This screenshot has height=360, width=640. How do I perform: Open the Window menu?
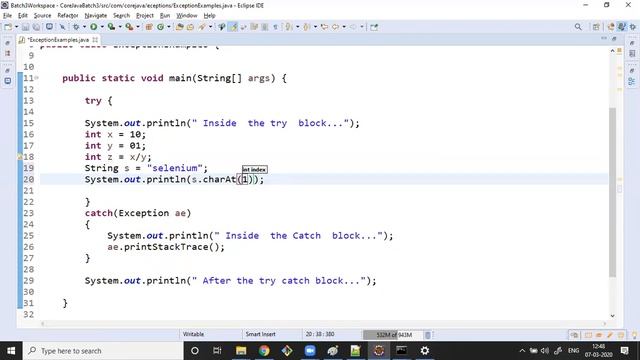[187, 16]
